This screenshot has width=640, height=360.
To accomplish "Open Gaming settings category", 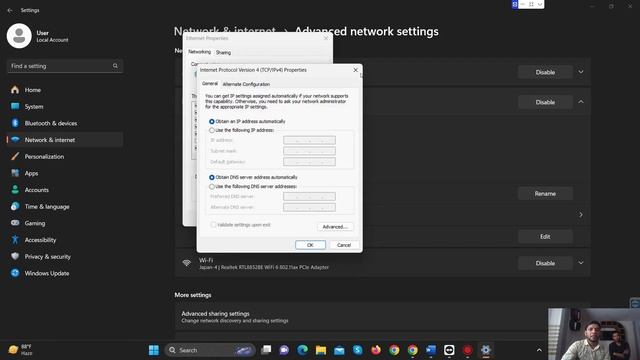I will [x=35, y=223].
